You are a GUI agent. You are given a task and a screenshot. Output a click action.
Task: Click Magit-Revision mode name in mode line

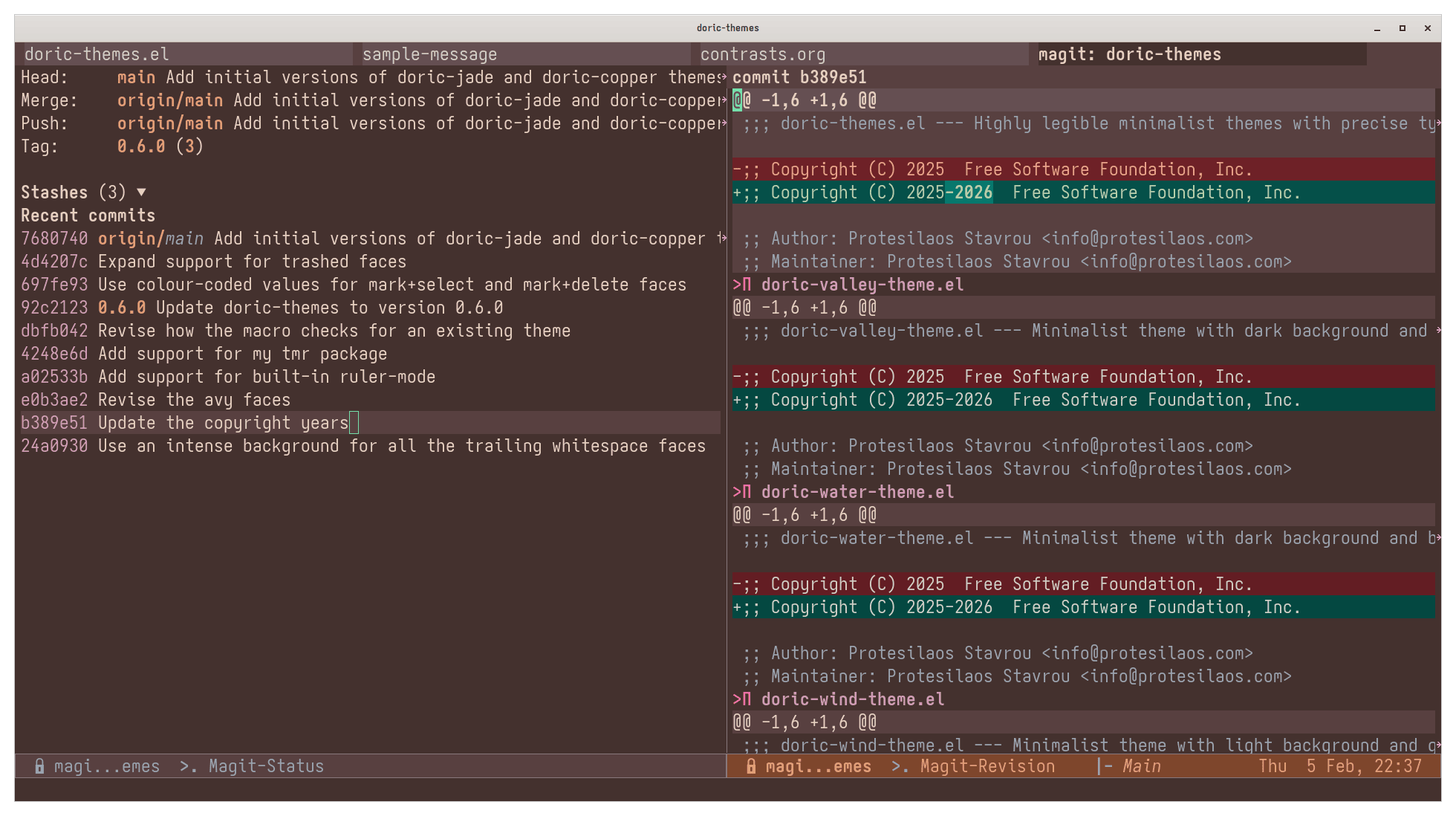[x=987, y=766]
